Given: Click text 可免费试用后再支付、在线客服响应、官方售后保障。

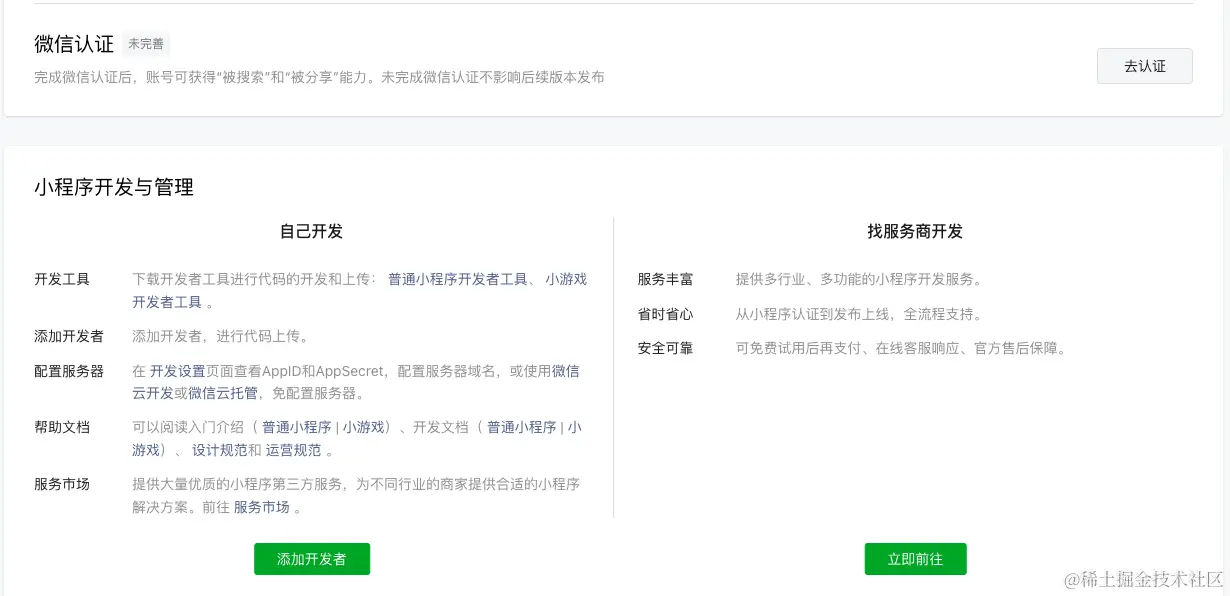Looking at the screenshot, I should tap(904, 349).
